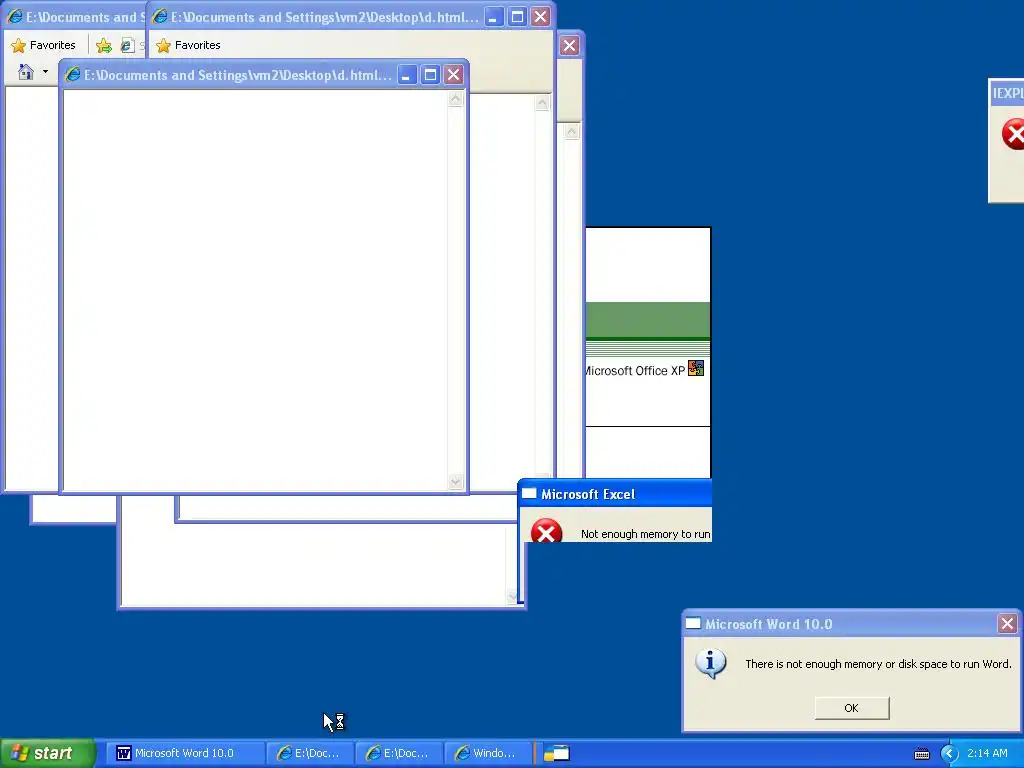Click the keyboard icon in the system tray
Screen dimensions: 1024x768
[x=921, y=754]
